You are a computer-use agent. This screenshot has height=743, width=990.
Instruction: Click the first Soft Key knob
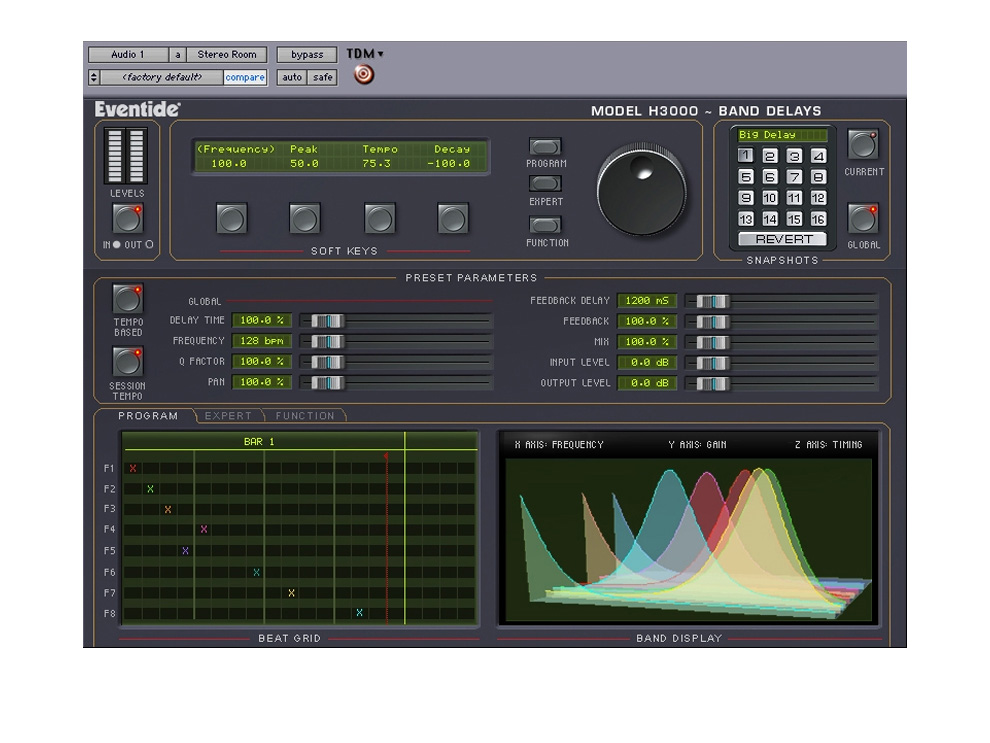[x=231, y=218]
